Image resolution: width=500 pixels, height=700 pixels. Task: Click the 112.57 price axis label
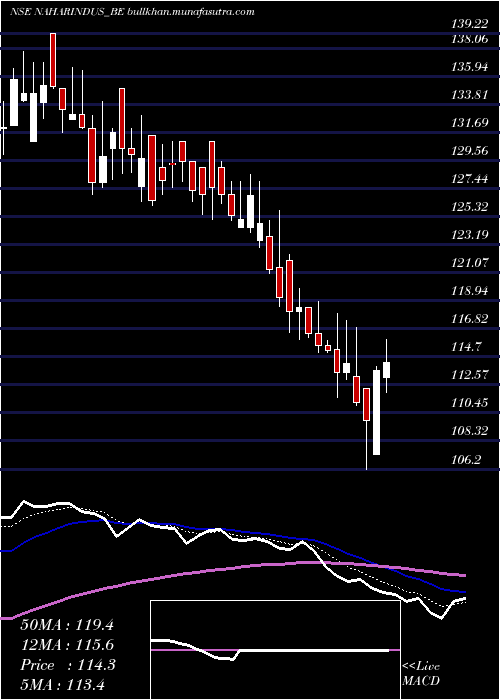pos(472,375)
